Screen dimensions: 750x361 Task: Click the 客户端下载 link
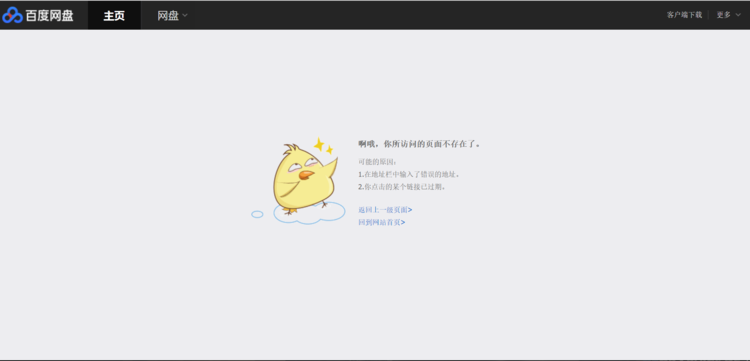coord(684,15)
